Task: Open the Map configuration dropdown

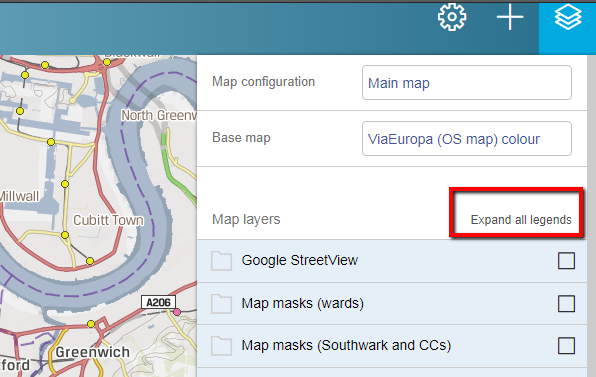Action: coord(467,82)
